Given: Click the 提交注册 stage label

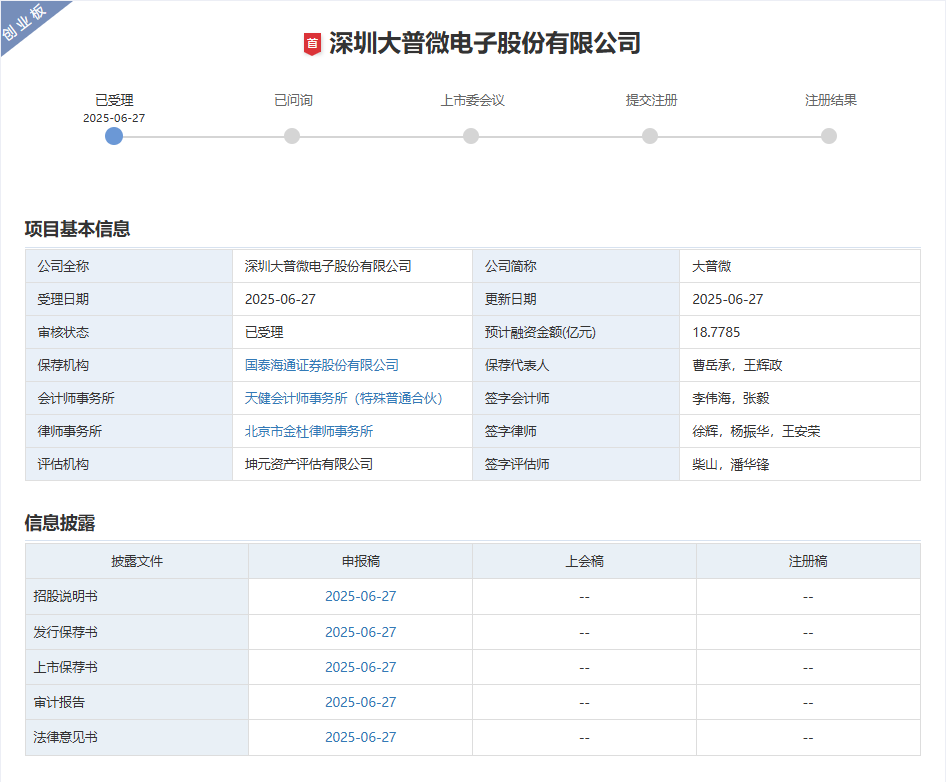Looking at the screenshot, I should [652, 100].
